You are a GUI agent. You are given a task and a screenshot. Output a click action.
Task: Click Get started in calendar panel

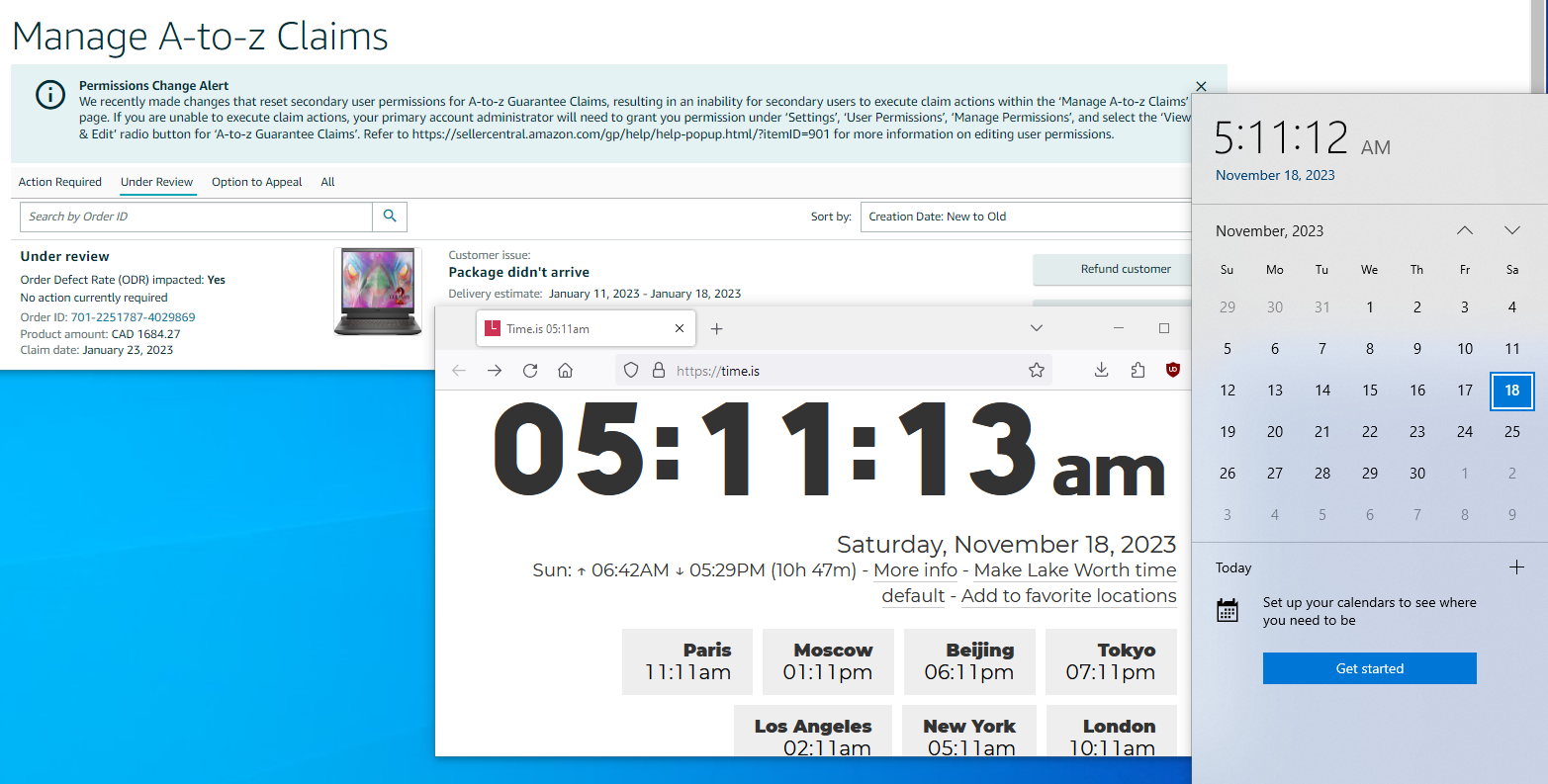click(1369, 668)
